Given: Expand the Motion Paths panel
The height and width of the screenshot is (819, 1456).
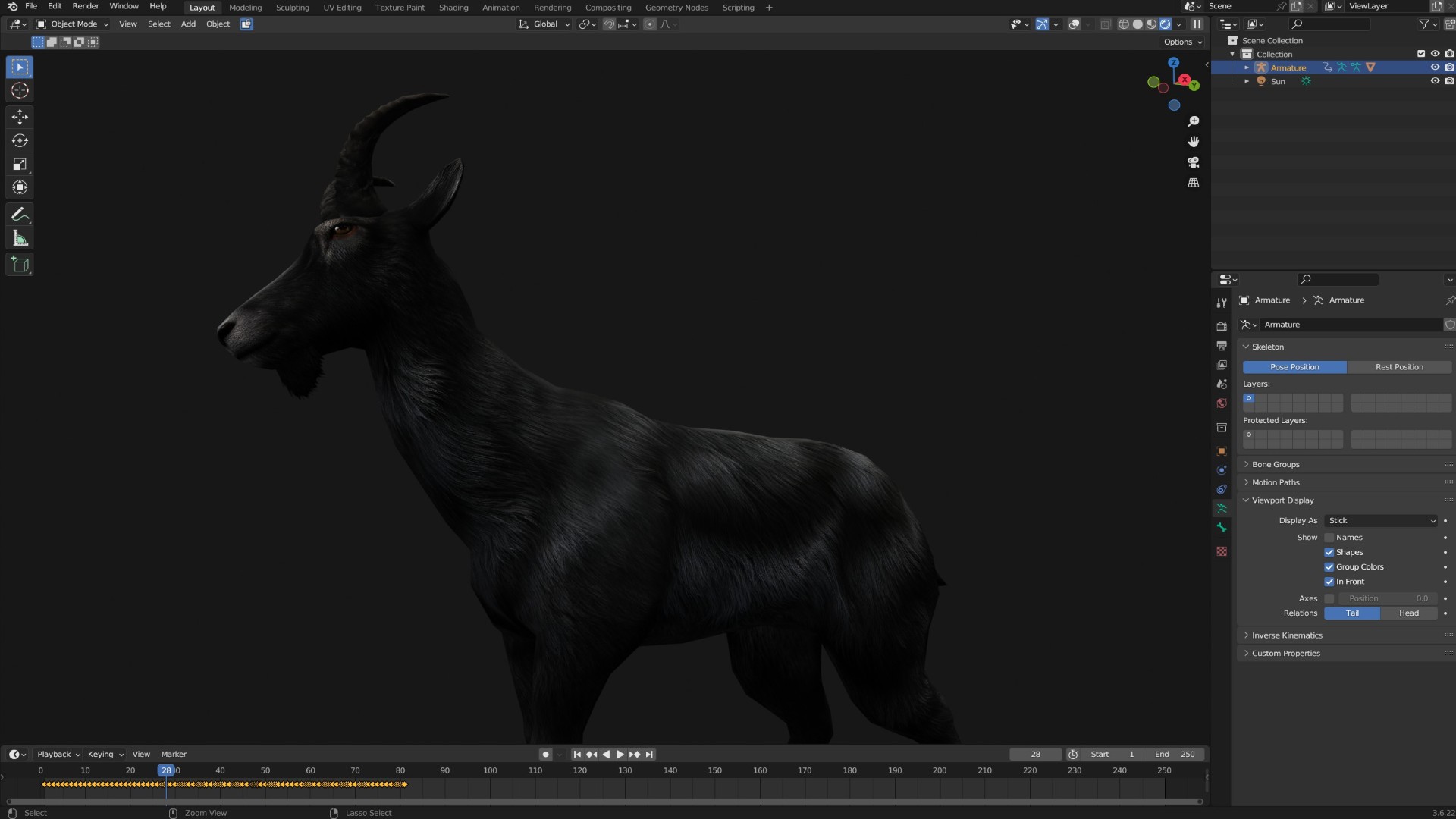Looking at the screenshot, I should pyautogui.click(x=1276, y=483).
